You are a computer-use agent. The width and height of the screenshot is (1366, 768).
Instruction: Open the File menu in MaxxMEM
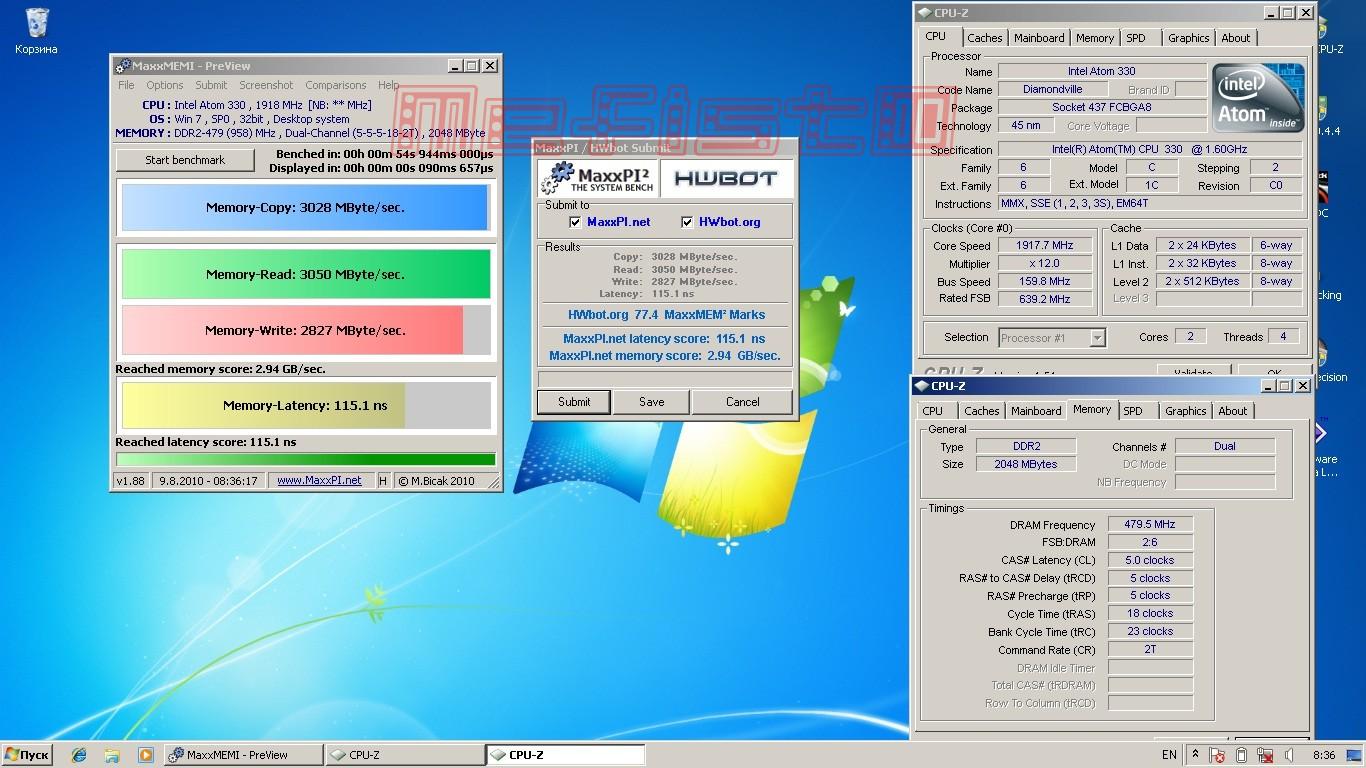click(x=126, y=85)
